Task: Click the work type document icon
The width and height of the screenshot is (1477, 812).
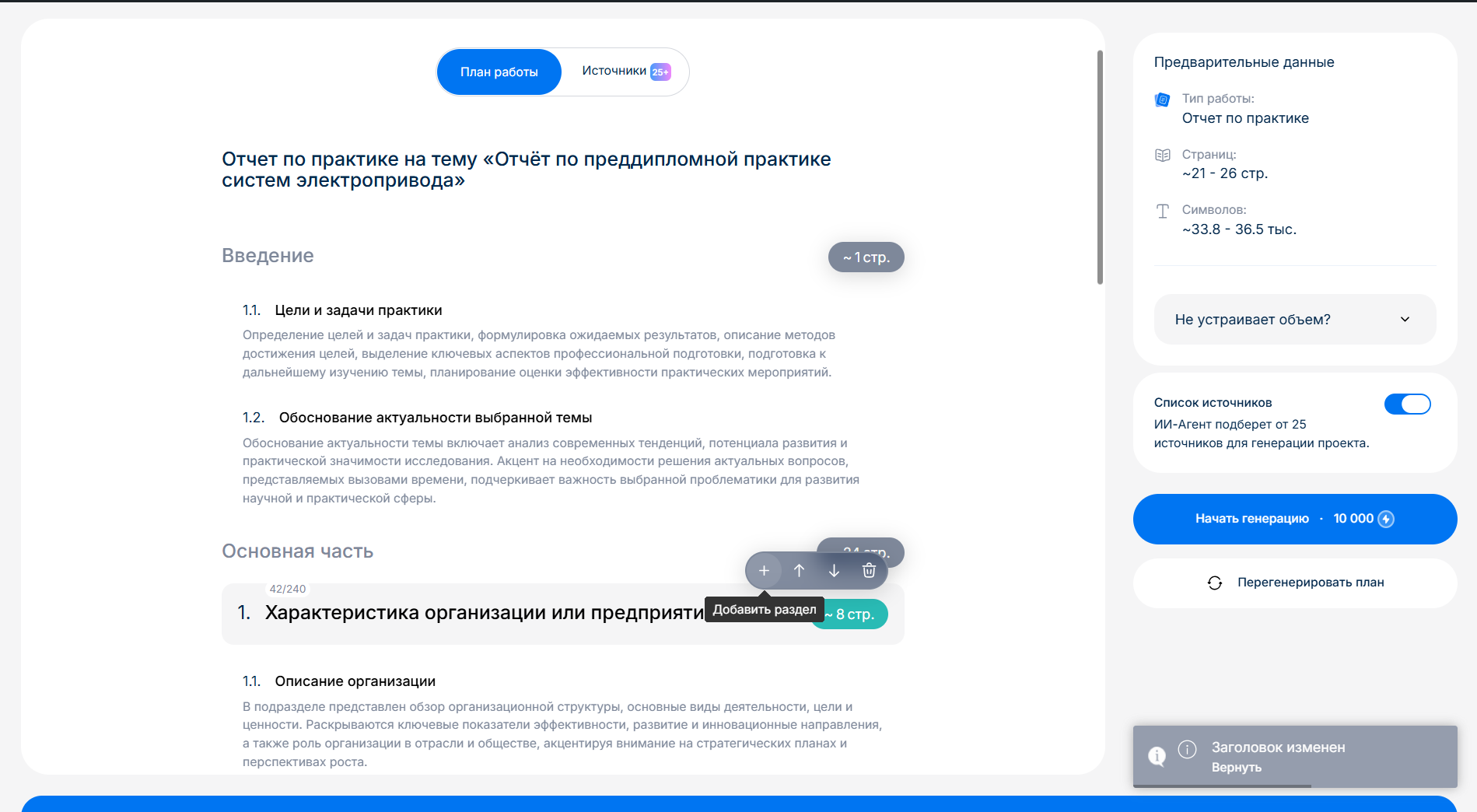Action: tap(1163, 100)
